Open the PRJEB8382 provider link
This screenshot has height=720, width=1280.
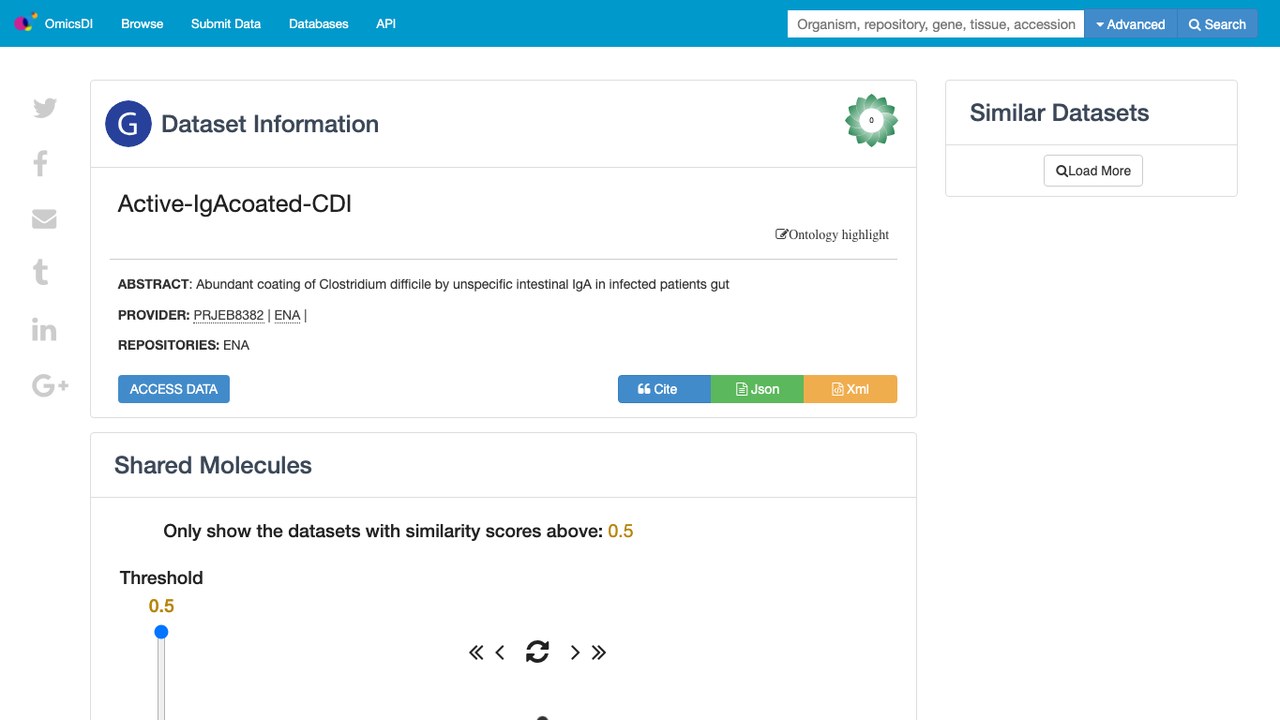[x=229, y=315]
